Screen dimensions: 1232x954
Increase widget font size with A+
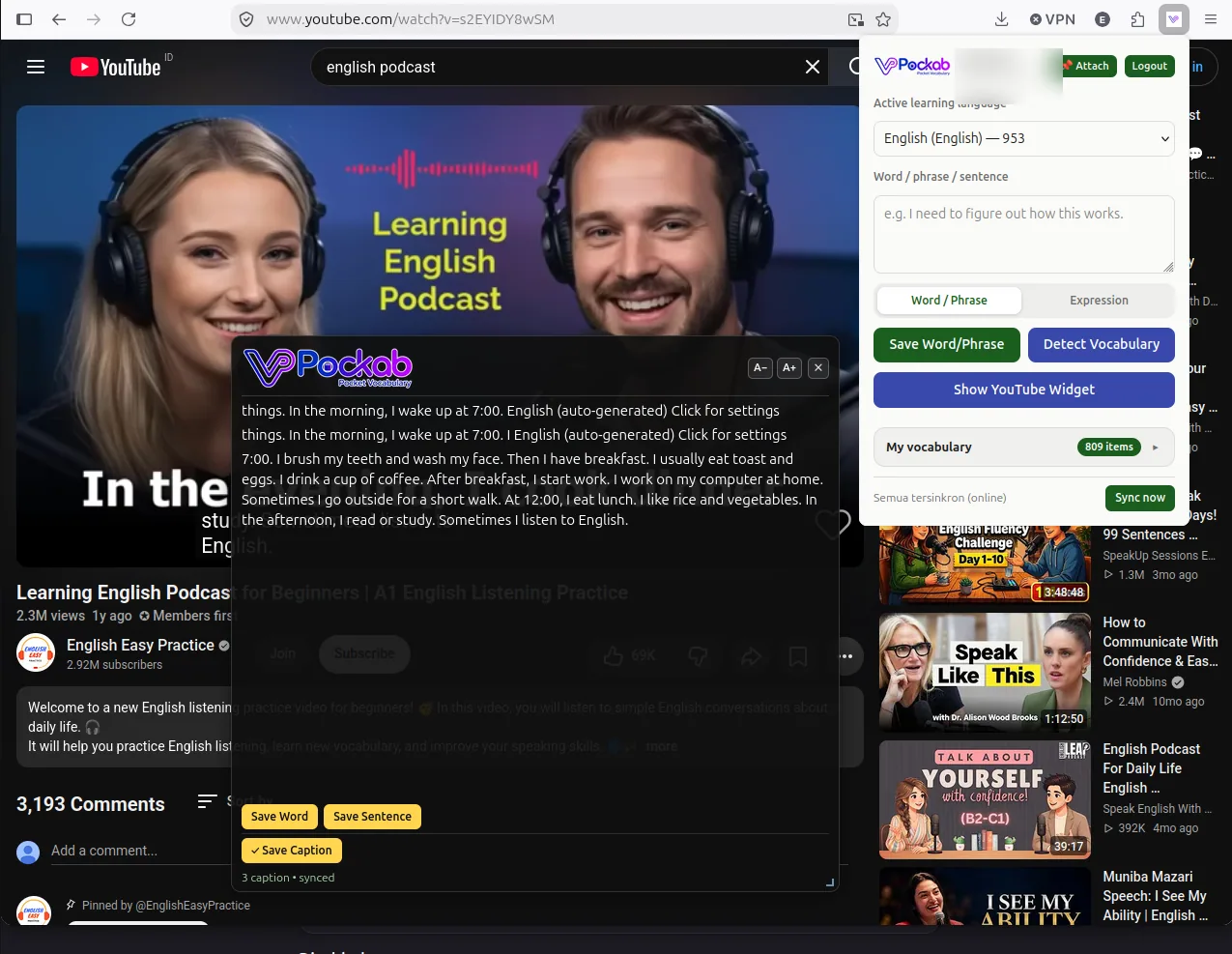[789, 367]
